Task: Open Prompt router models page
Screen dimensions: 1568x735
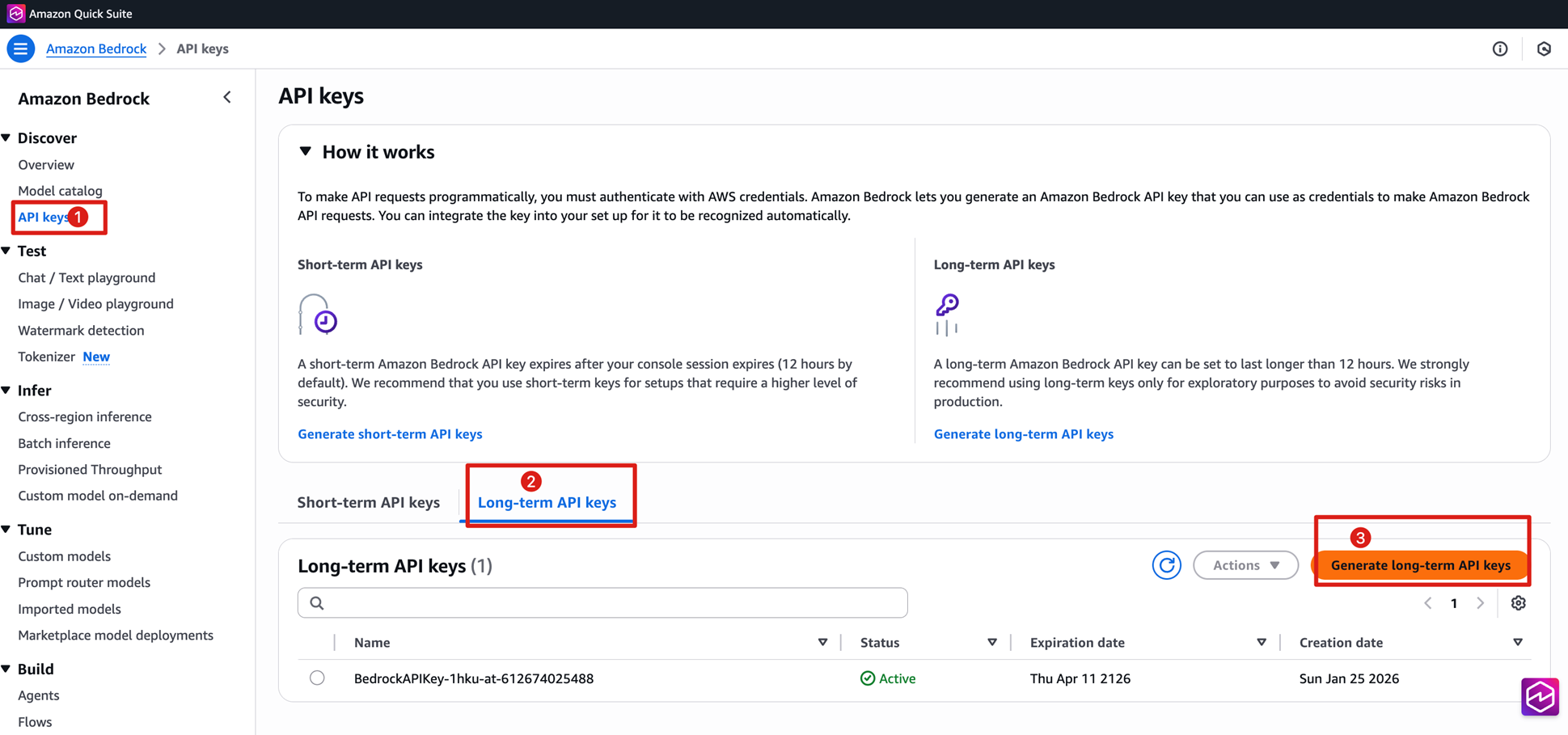Action: 84,582
